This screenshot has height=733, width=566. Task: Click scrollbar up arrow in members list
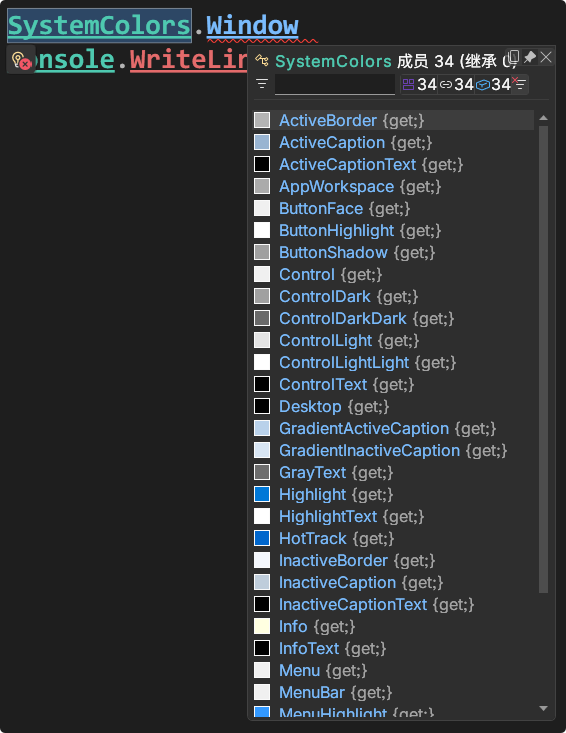point(543,118)
